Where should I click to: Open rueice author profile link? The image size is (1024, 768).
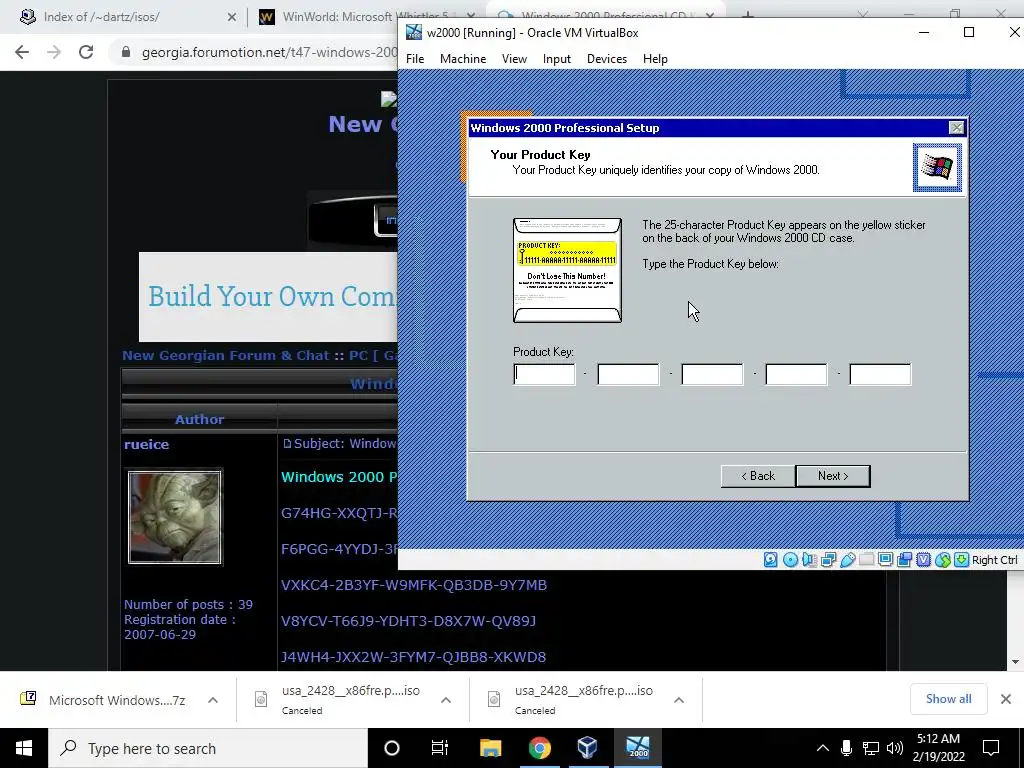146,444
